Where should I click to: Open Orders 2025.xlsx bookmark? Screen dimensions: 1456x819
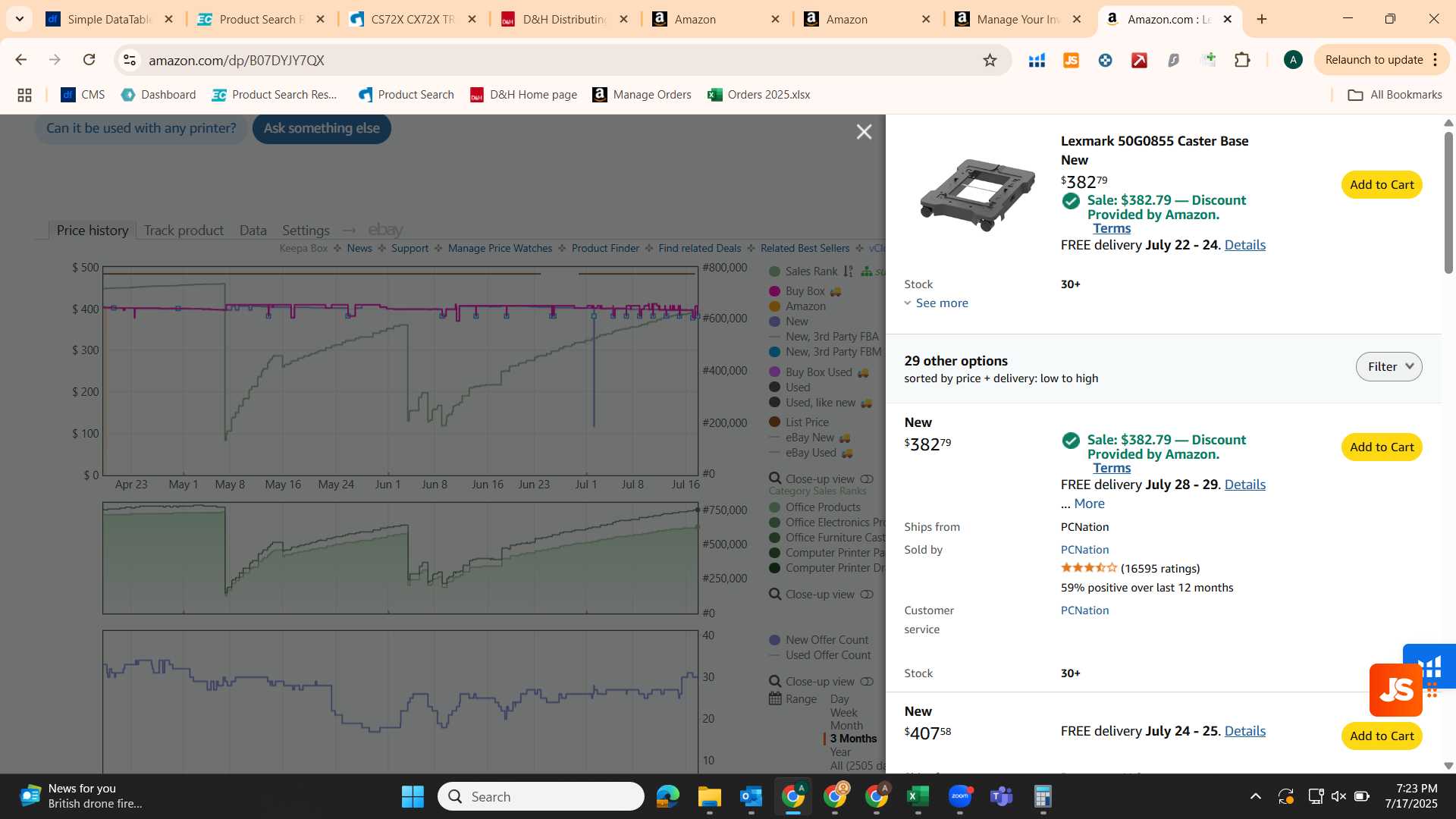coord(758,95)
